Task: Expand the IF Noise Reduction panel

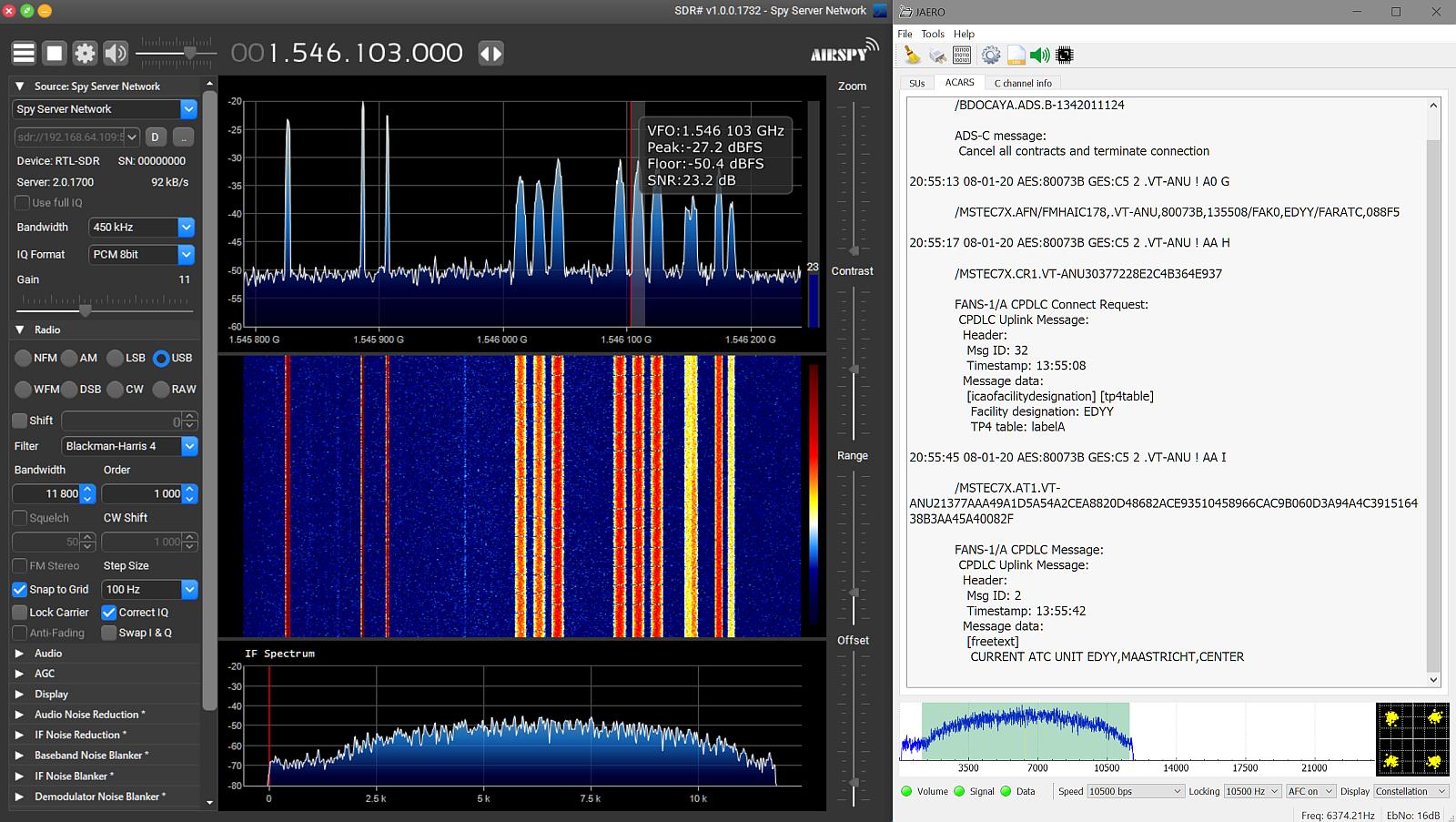Action: click(20, 735)
